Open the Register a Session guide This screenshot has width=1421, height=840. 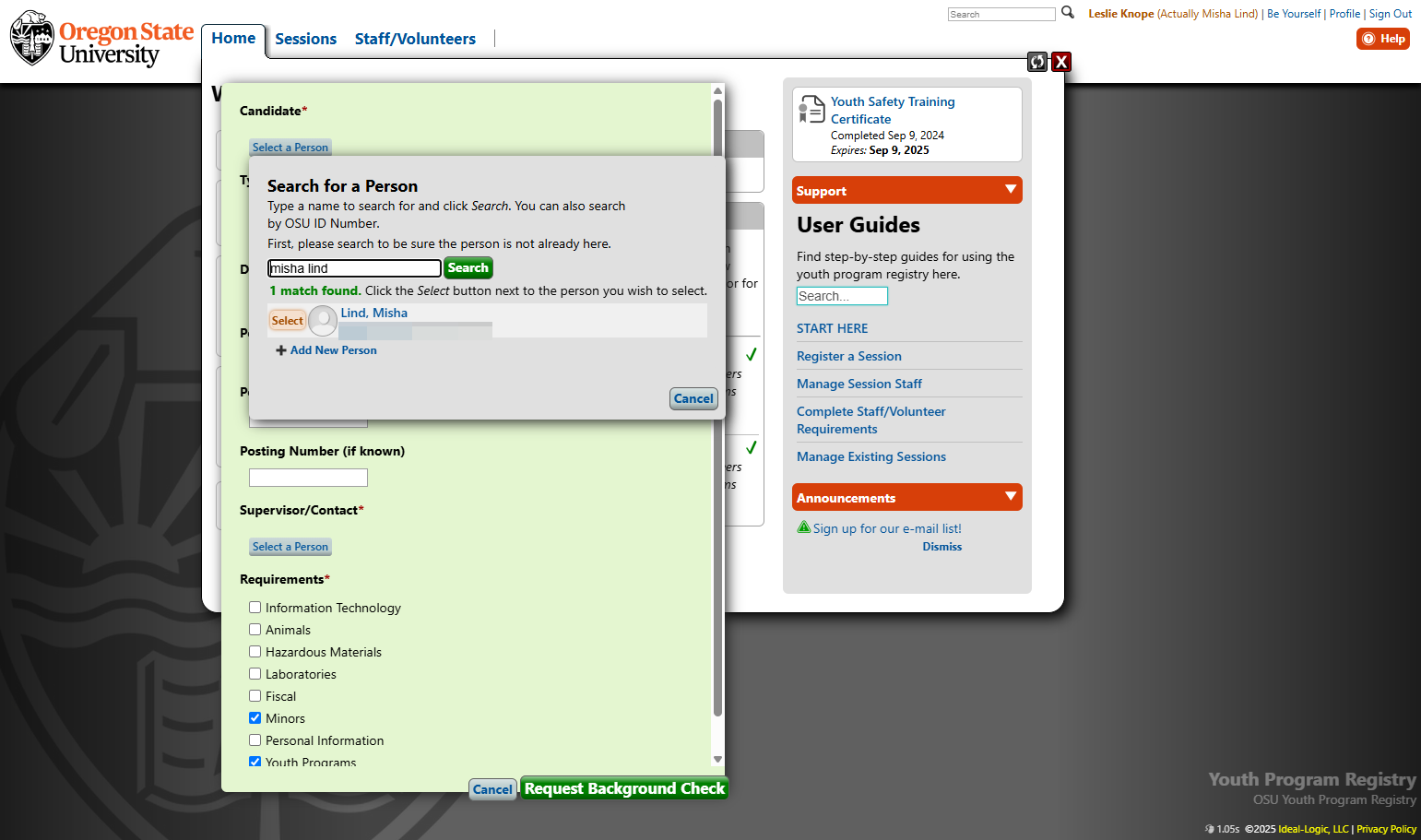point(849,356)
